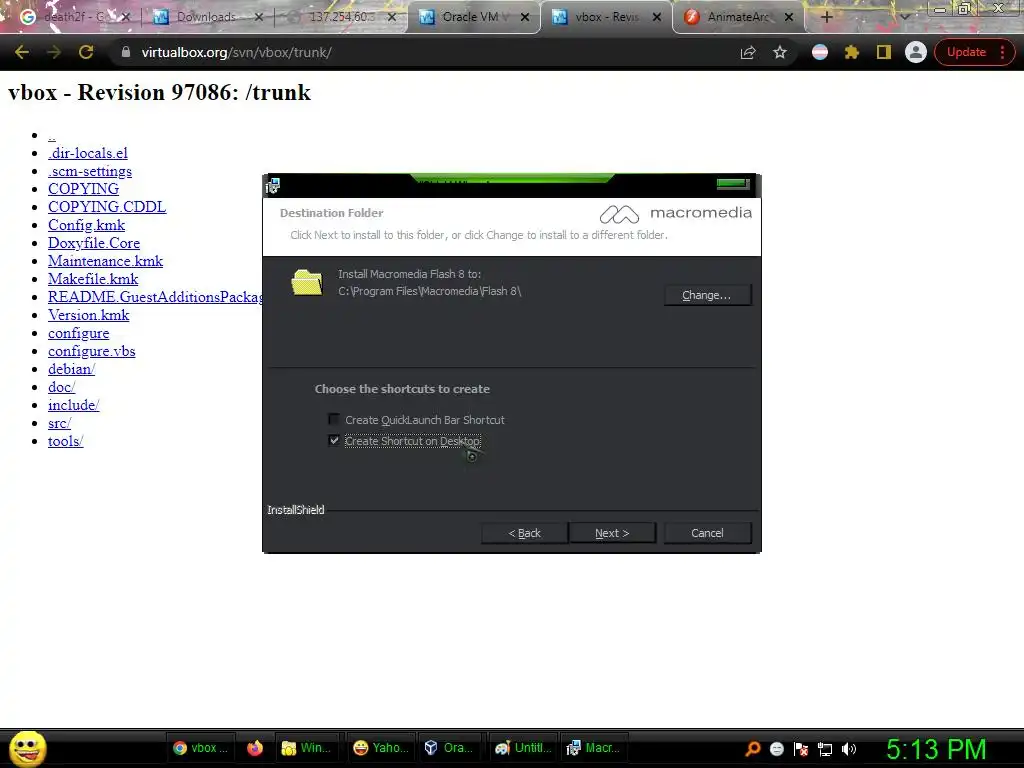Click the flag with red X tray icon
1024x768 pixels.
(x=801, y=748)
